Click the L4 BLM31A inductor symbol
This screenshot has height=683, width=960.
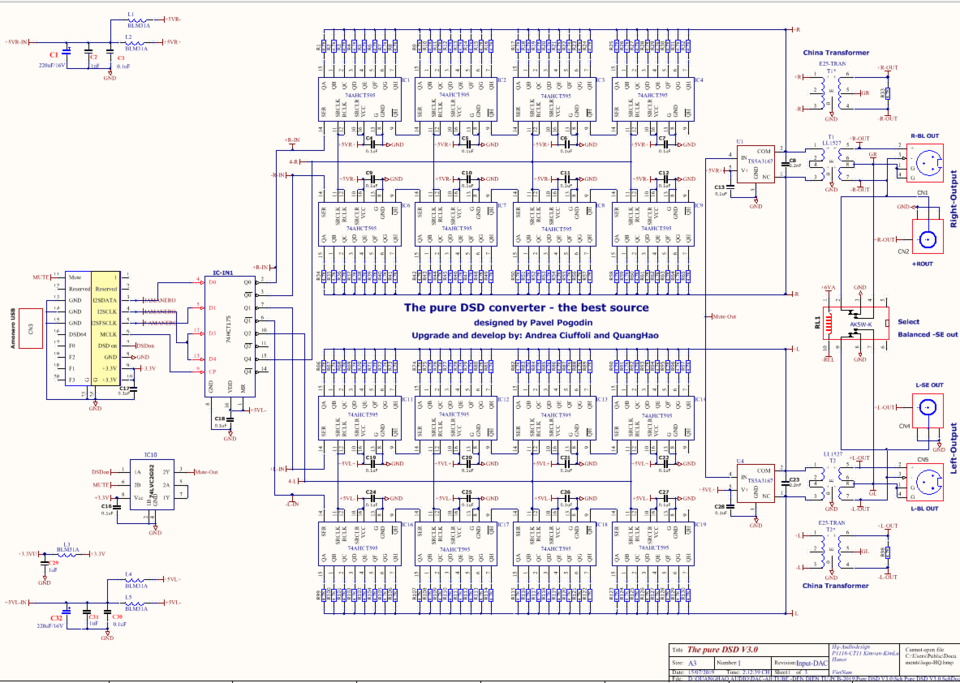point(137,579)
